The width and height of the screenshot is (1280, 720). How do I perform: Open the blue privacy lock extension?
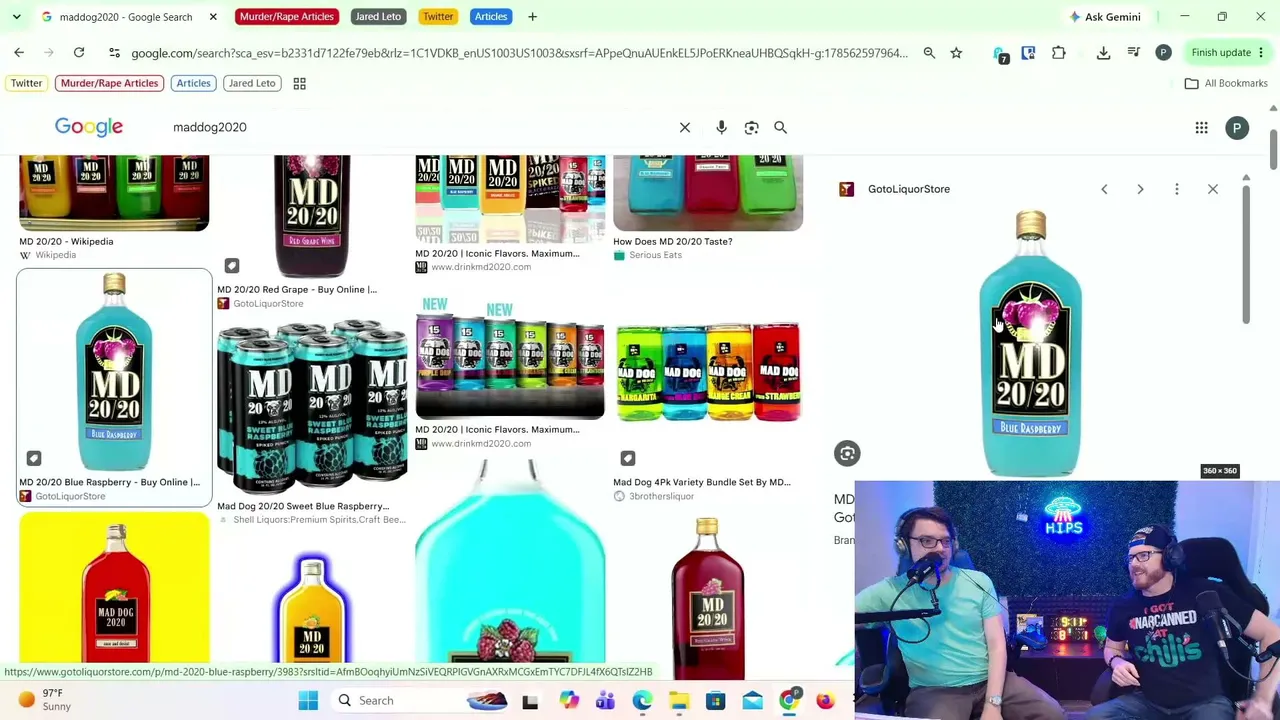point(1028,53)
